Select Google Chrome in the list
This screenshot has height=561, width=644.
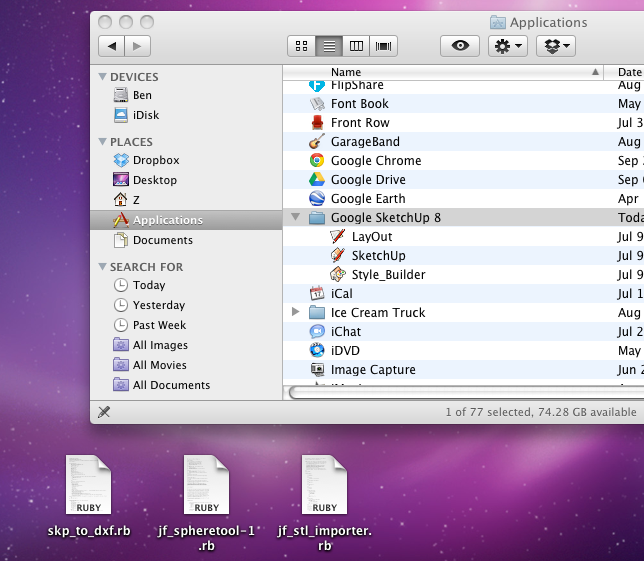pyautogui.click(x=463, y=161)
